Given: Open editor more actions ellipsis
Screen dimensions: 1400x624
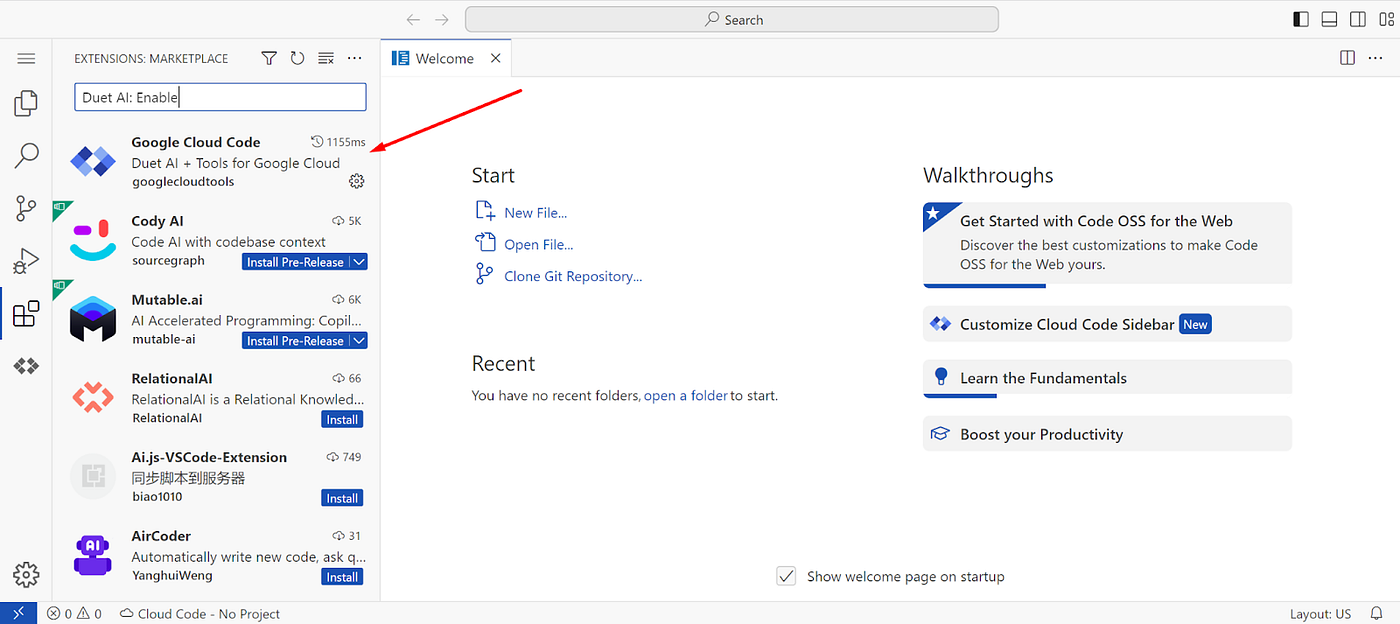Looking at the screenshot, I should (1377, 58).
